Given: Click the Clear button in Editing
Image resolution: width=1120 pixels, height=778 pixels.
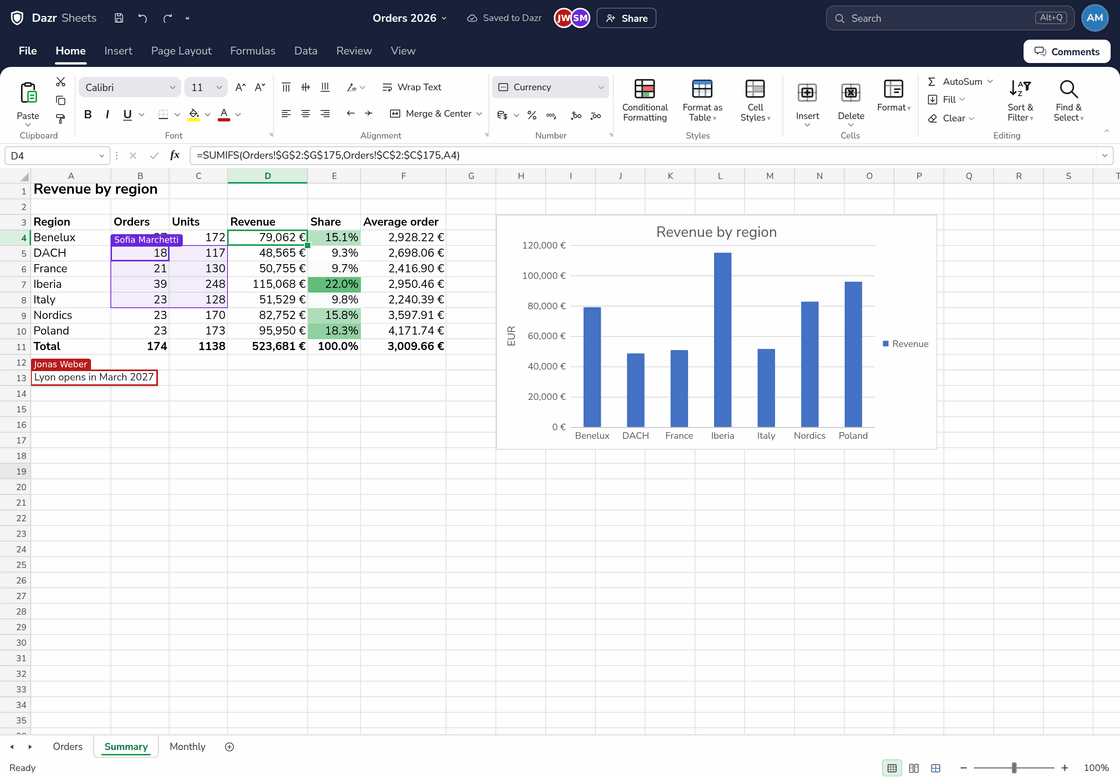Looking at the screenshot, I should click(x=950, y=119).
